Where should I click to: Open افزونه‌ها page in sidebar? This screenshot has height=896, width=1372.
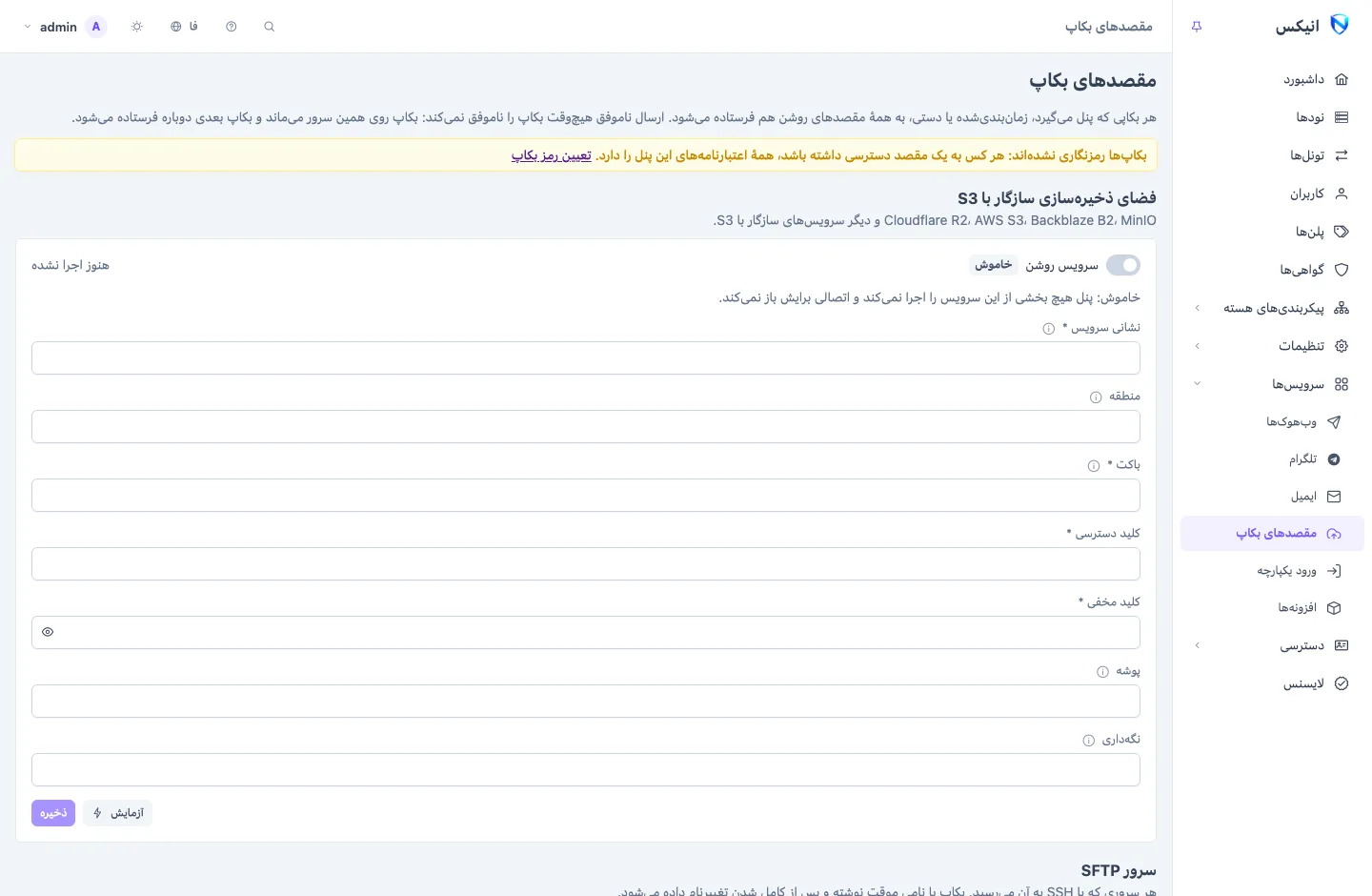tap(1272, 607)
